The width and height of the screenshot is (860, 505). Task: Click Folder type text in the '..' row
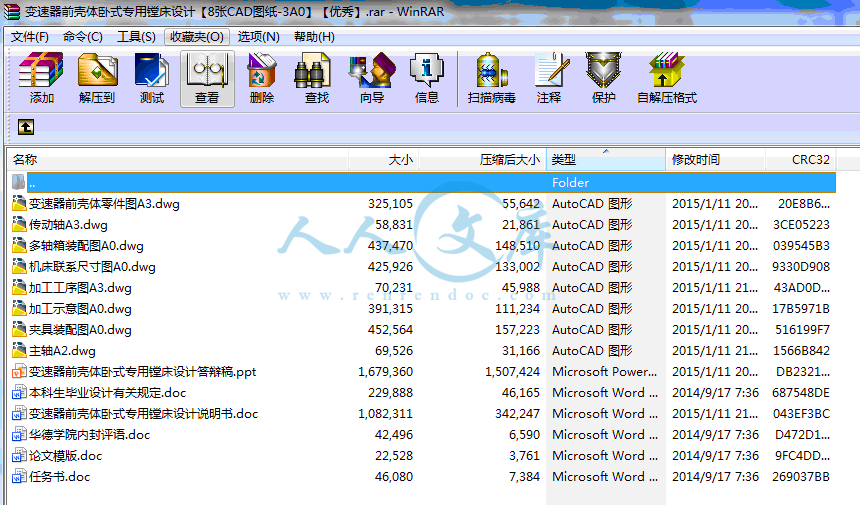point(570,183)
